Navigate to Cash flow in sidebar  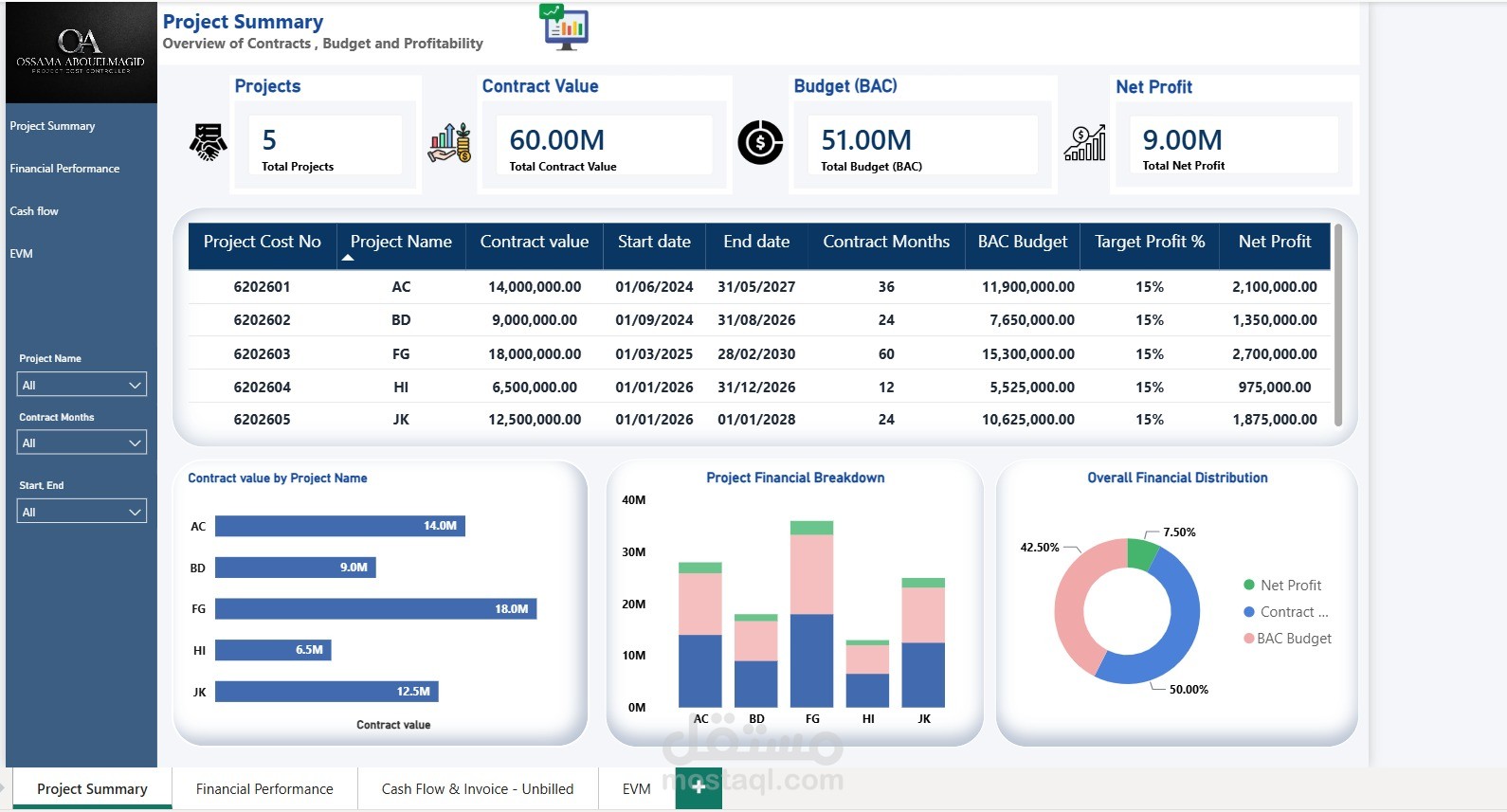(x=34, y=211)
